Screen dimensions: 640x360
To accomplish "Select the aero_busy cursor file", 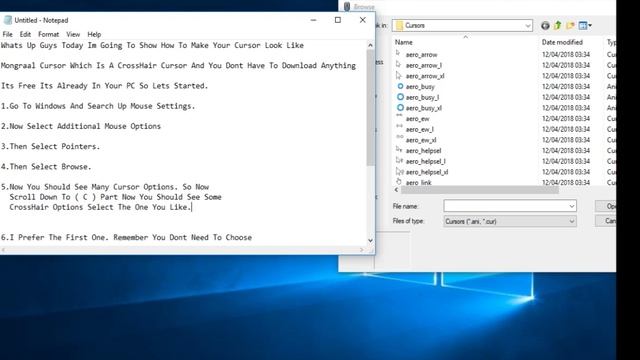I will (420, 87).
